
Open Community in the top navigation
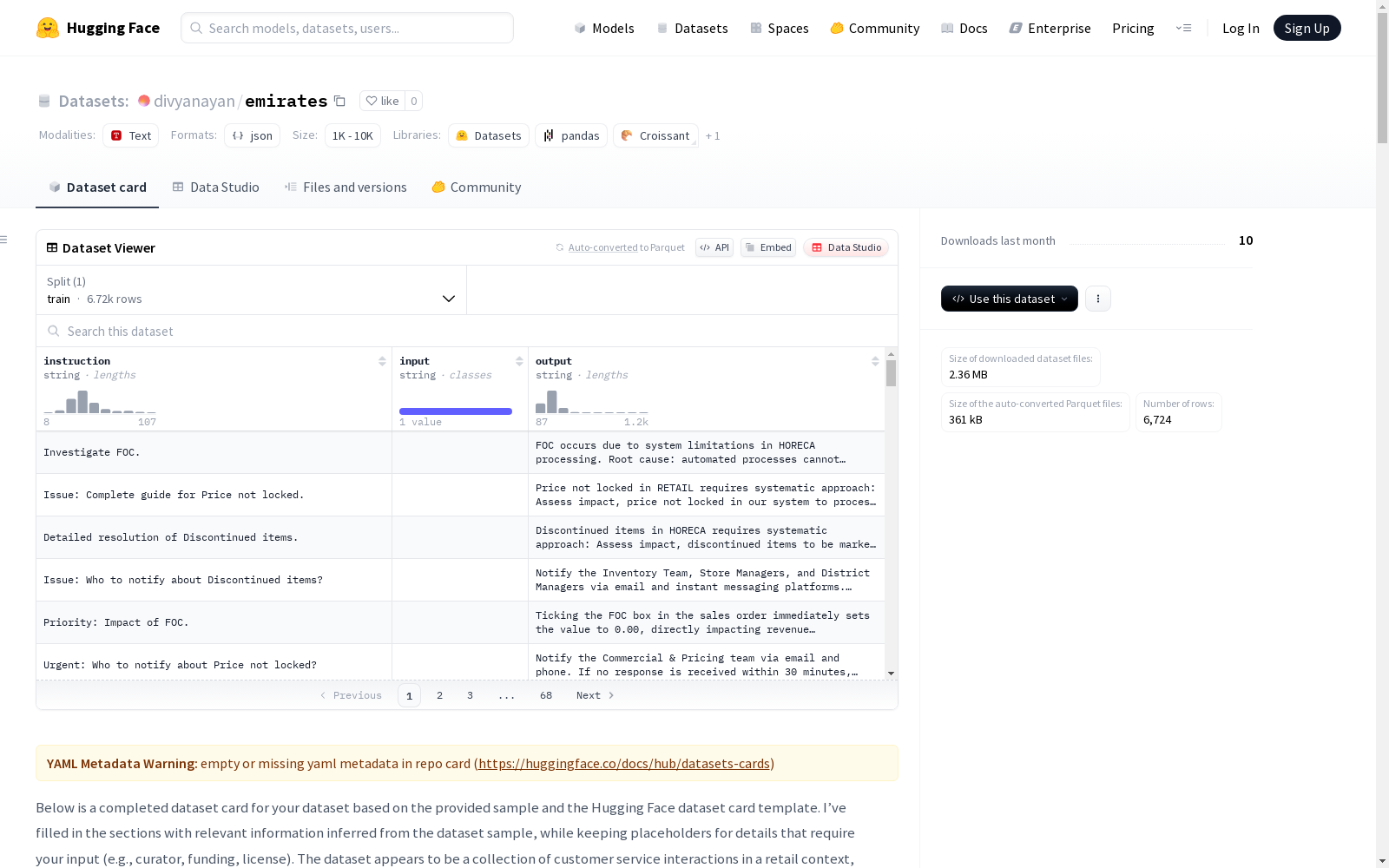pos(875,28)
